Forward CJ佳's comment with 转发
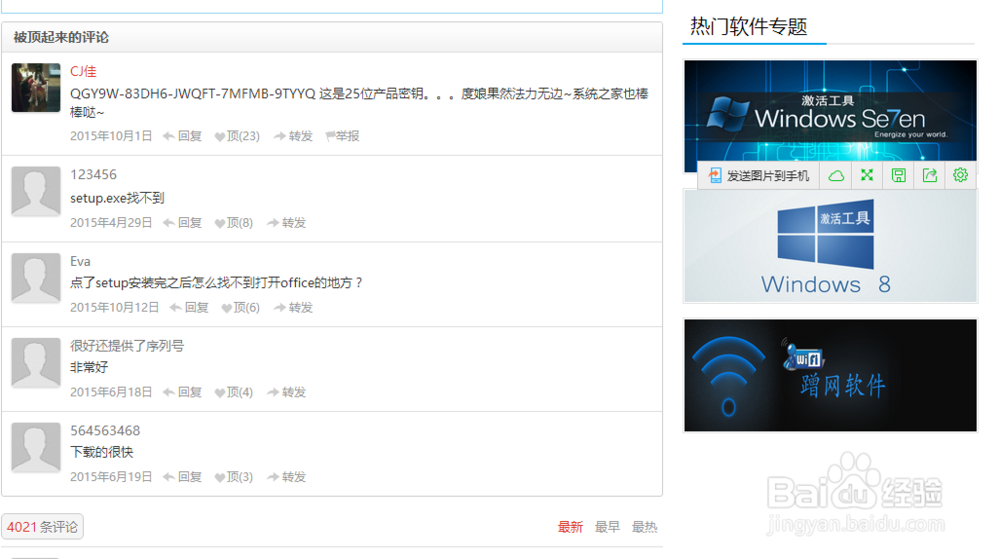The height and width of the screenshot is (559, 1000). (293, 136)
